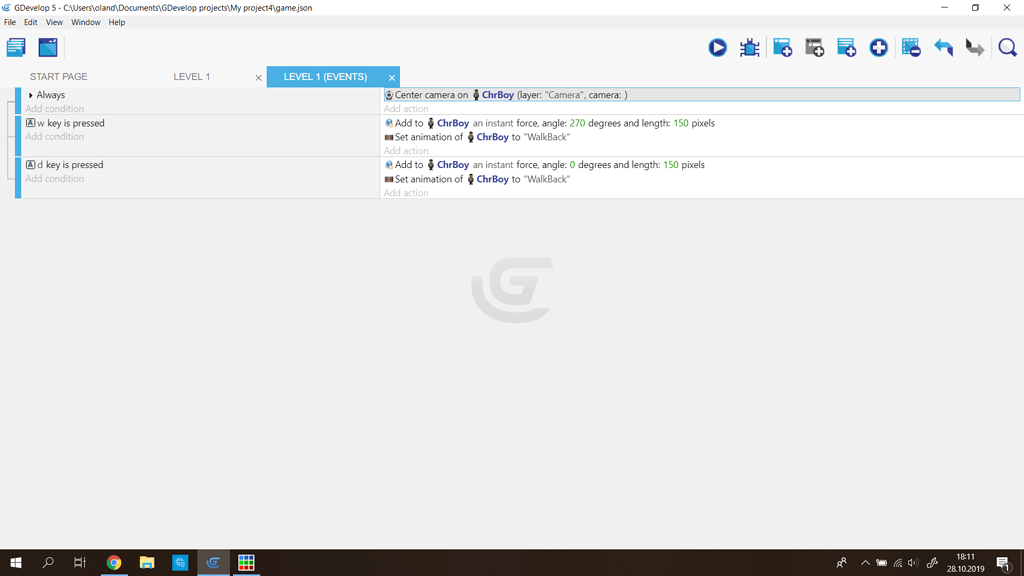
Task: Open the Edit menu
Action: tap(31, 22)
